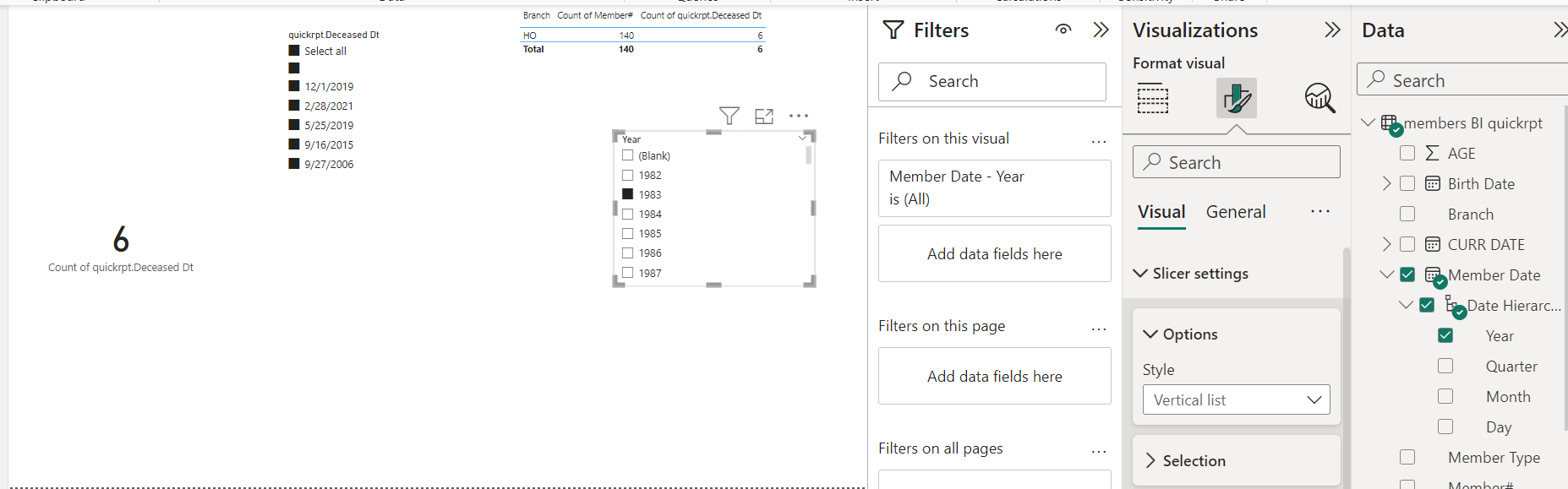Collapse the Member Date field
Image resolution: width=1568 pixels, height=489 pixels.
1386,274
